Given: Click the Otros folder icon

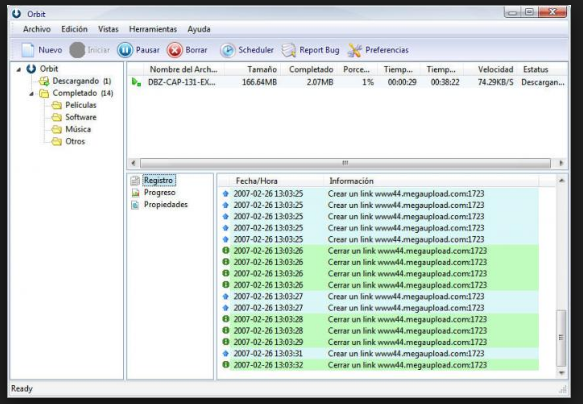Looking at the screenshot, I should click(57, 142).
